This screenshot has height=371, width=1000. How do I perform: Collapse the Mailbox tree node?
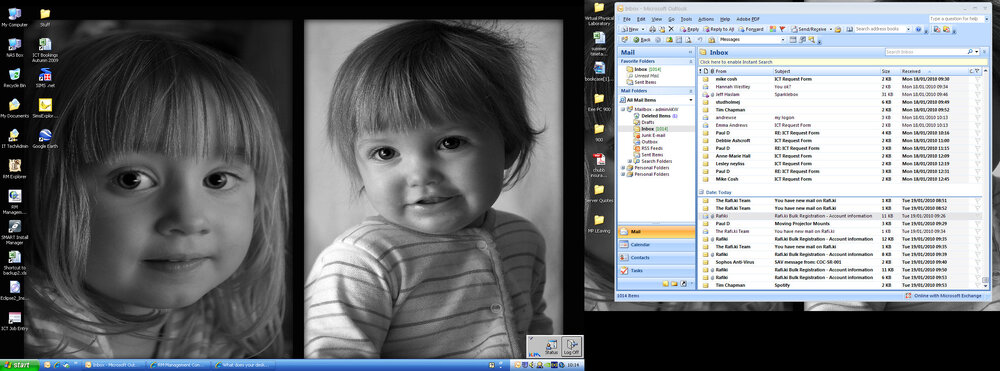[622, 109]
